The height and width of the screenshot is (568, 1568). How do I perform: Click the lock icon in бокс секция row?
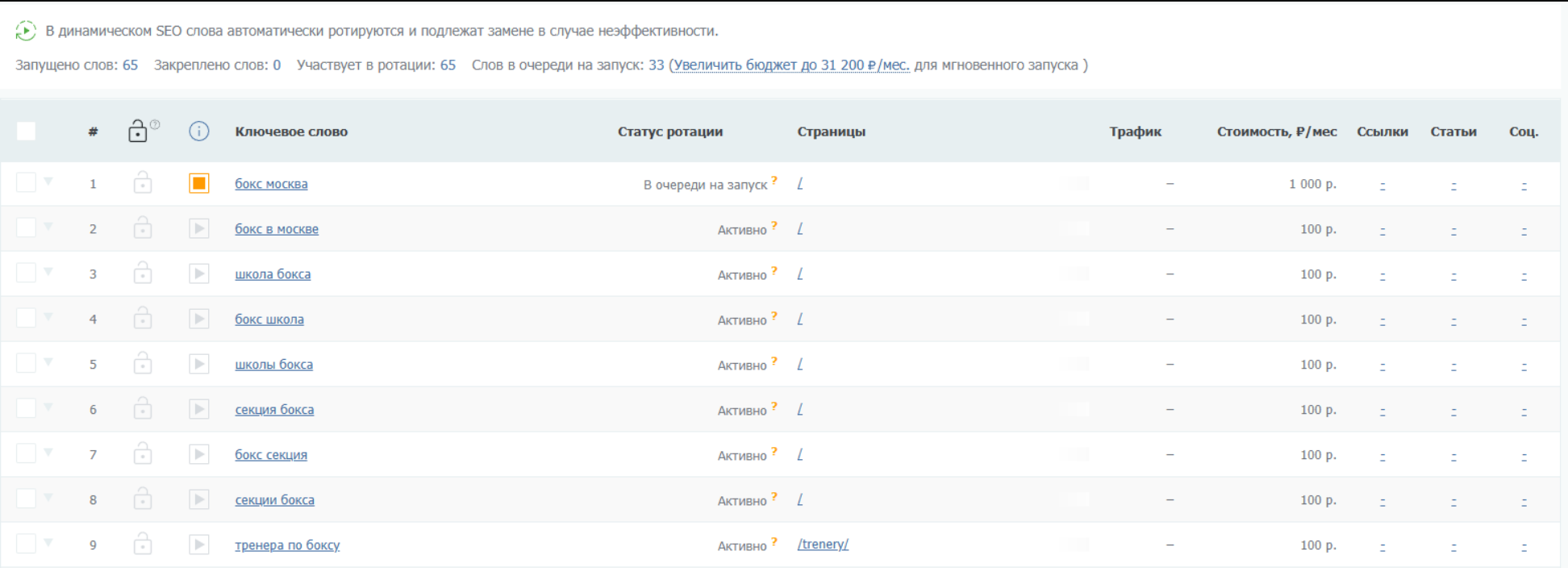tap(143, 453)
